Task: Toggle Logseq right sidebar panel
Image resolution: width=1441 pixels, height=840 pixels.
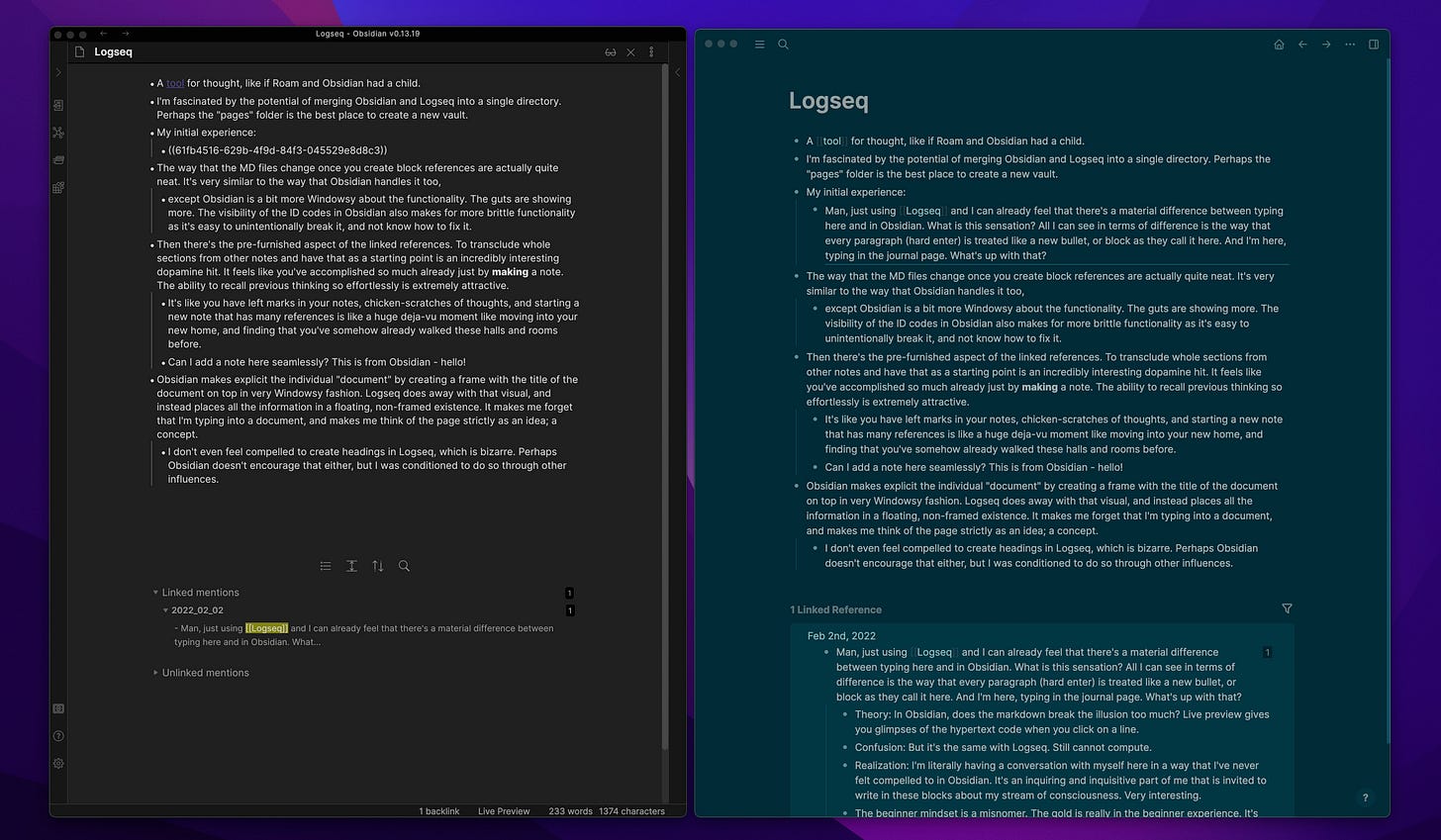Action: 1374,45
